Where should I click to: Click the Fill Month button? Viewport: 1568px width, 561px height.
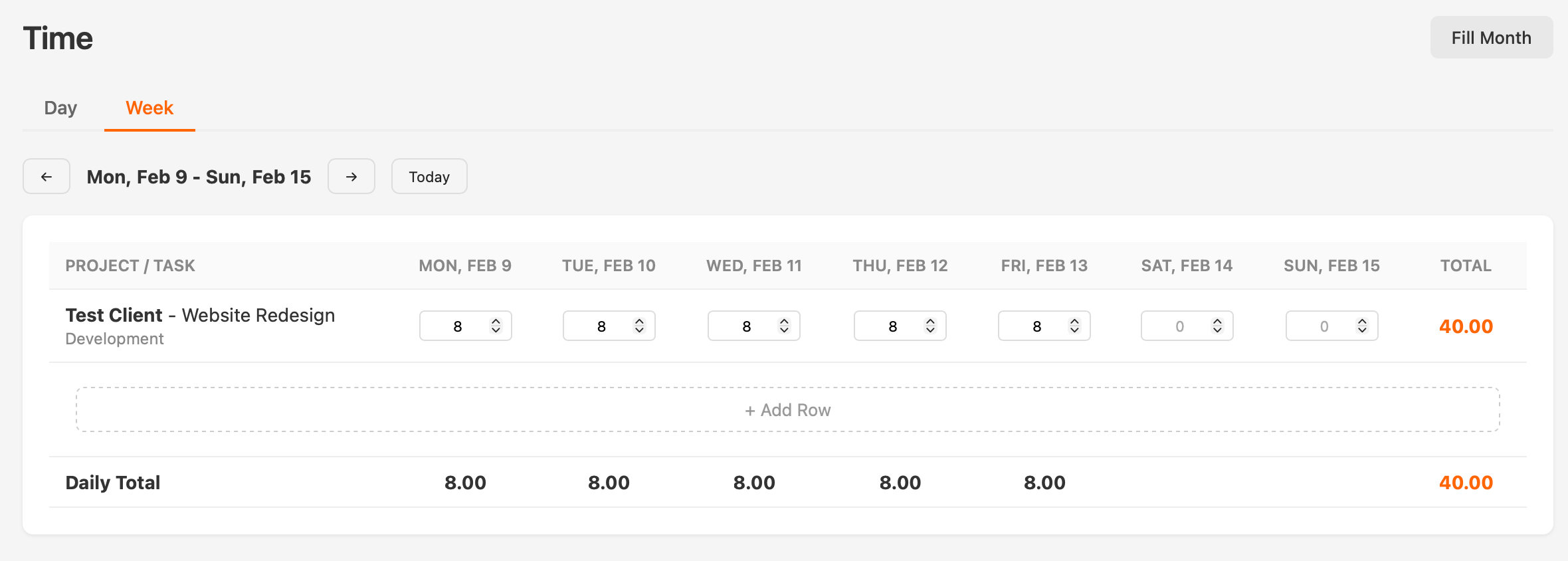pos(1491,37)
